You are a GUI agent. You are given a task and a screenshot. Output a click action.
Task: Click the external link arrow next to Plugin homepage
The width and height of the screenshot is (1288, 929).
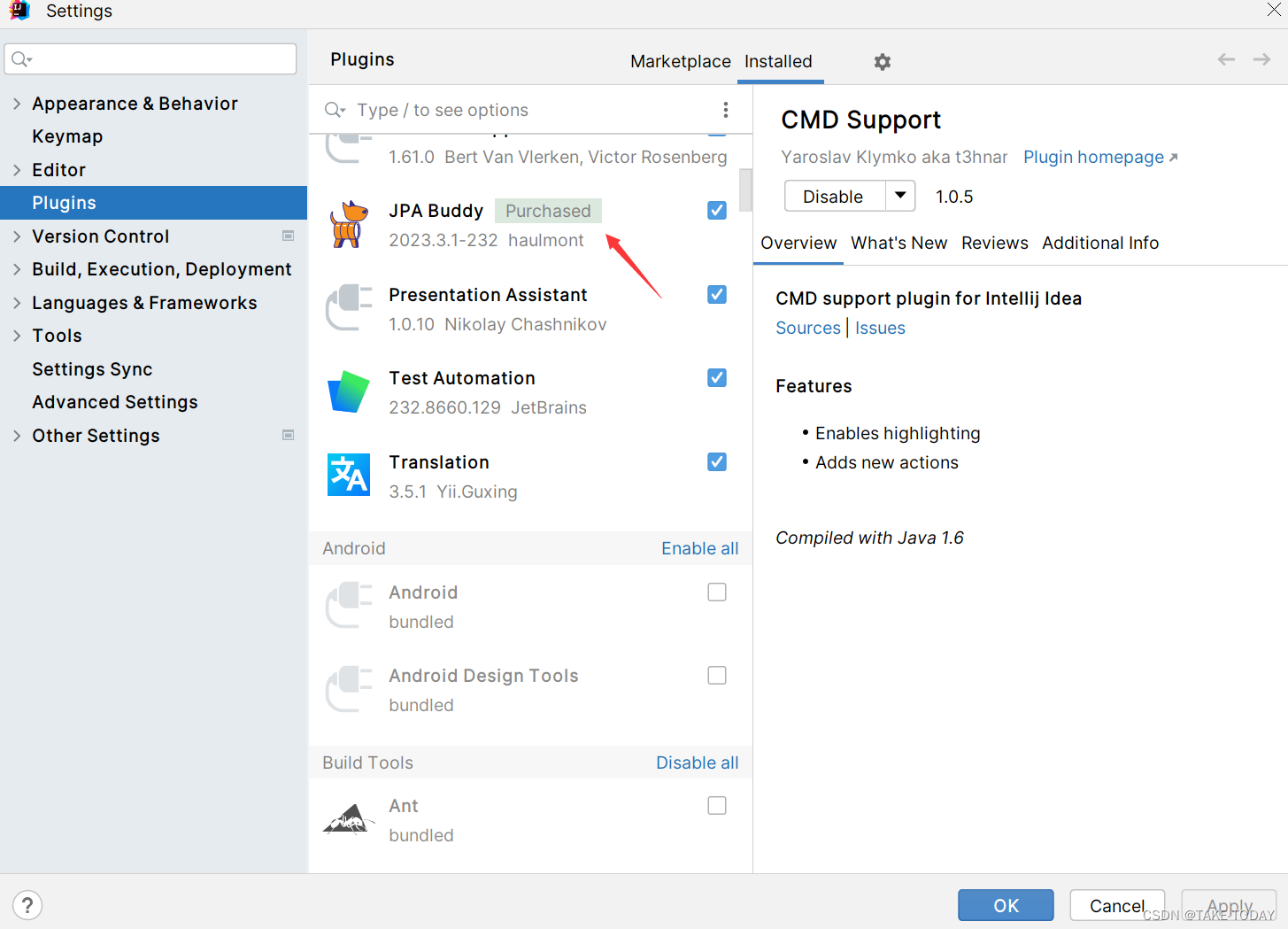[1173, 158]
